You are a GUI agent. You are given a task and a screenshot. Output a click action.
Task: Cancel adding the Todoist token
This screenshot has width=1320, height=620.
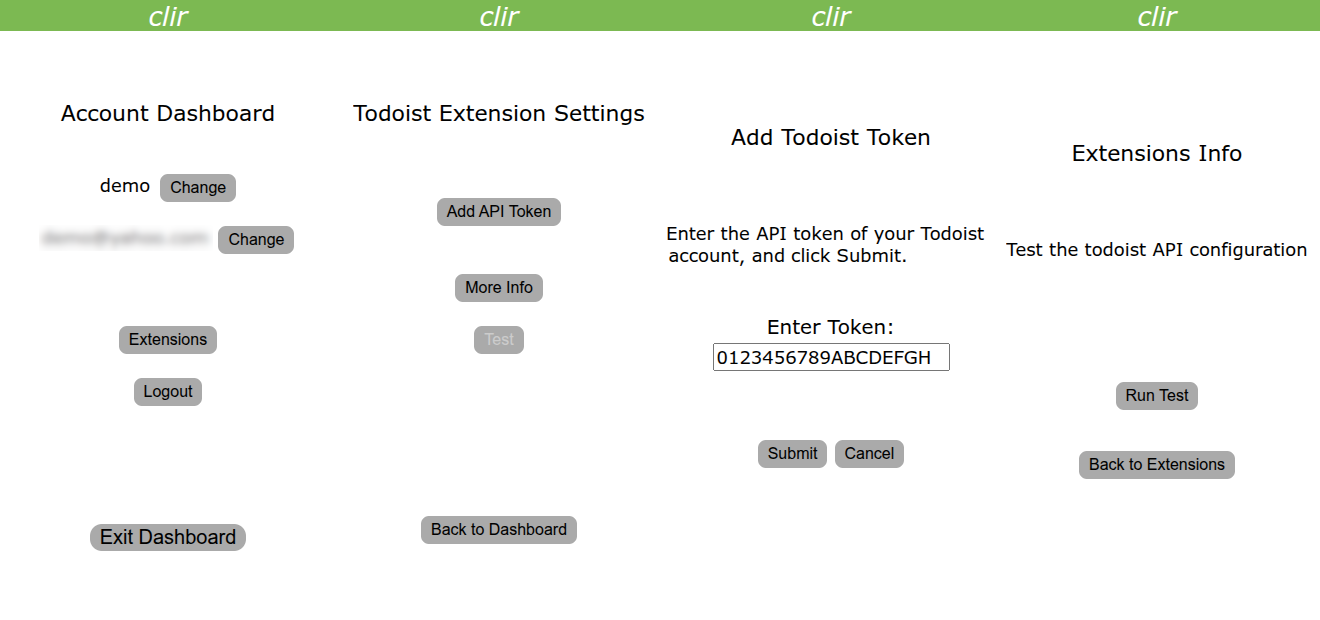click(x=869, y=454)
